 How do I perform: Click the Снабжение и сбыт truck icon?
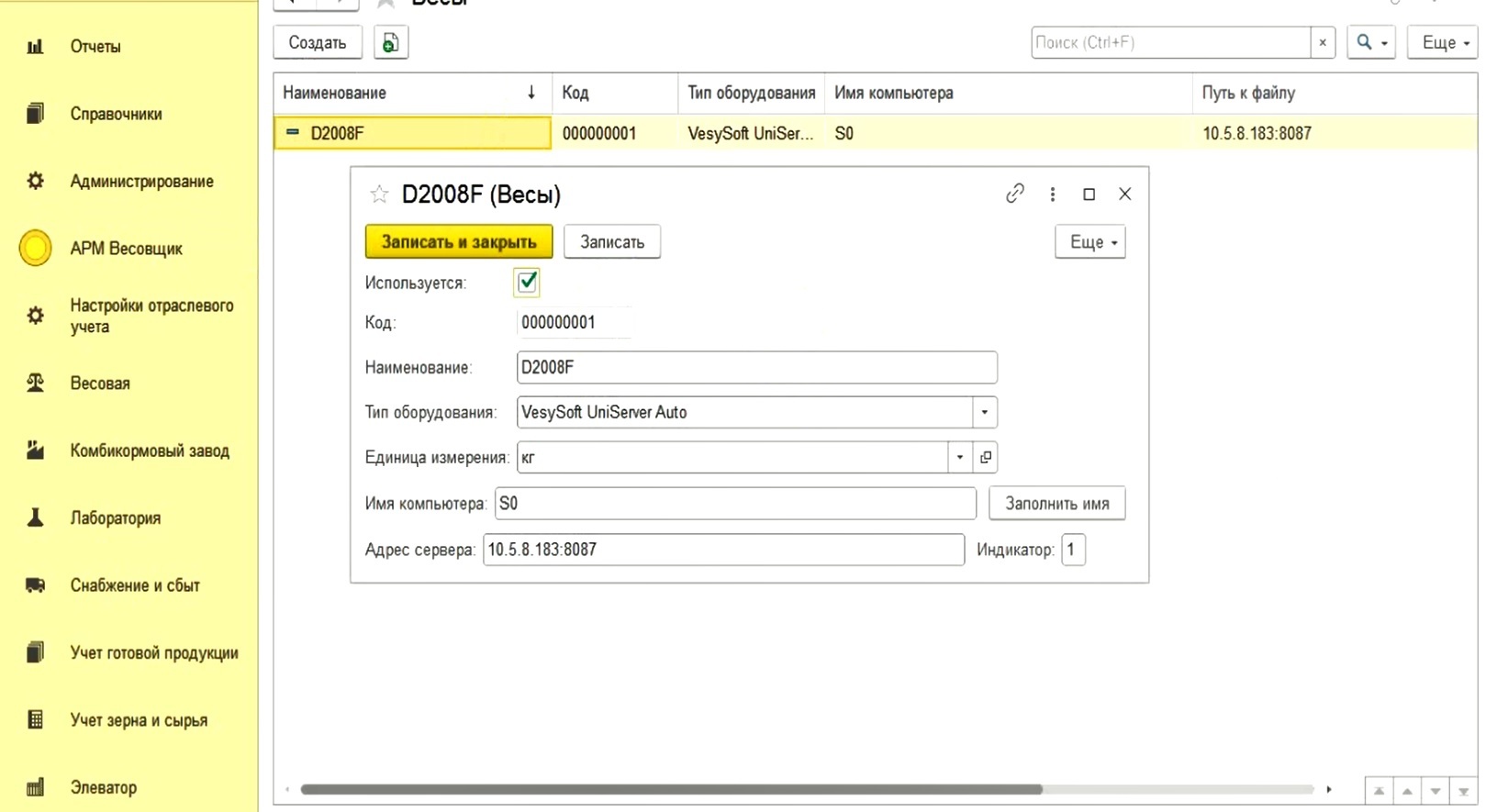(x=35, y=585)
